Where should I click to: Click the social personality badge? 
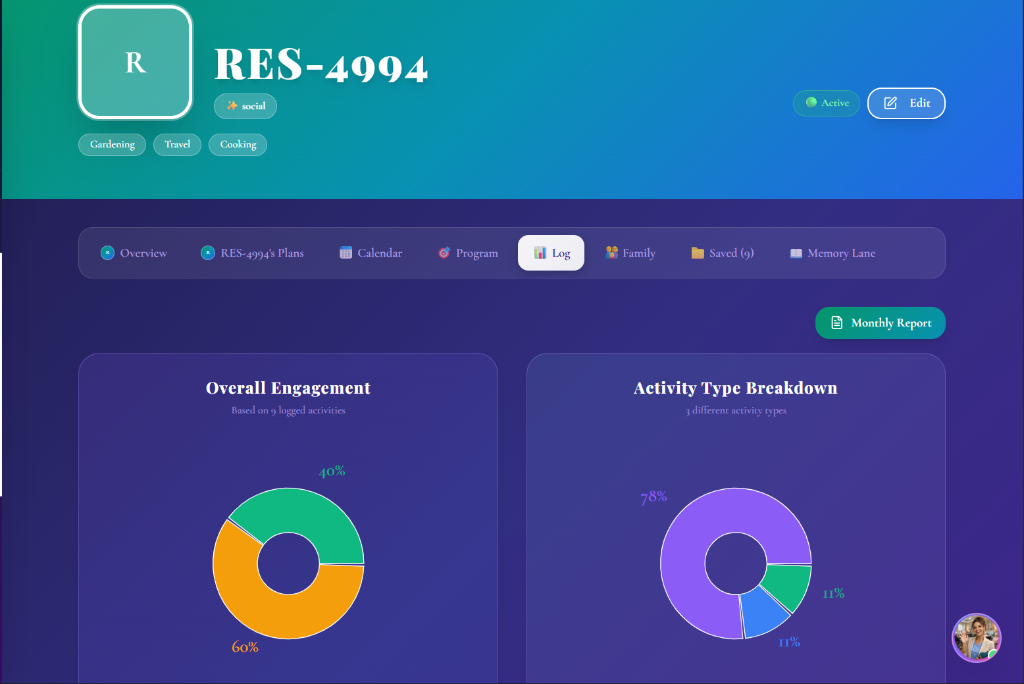(x=246, y=106)
